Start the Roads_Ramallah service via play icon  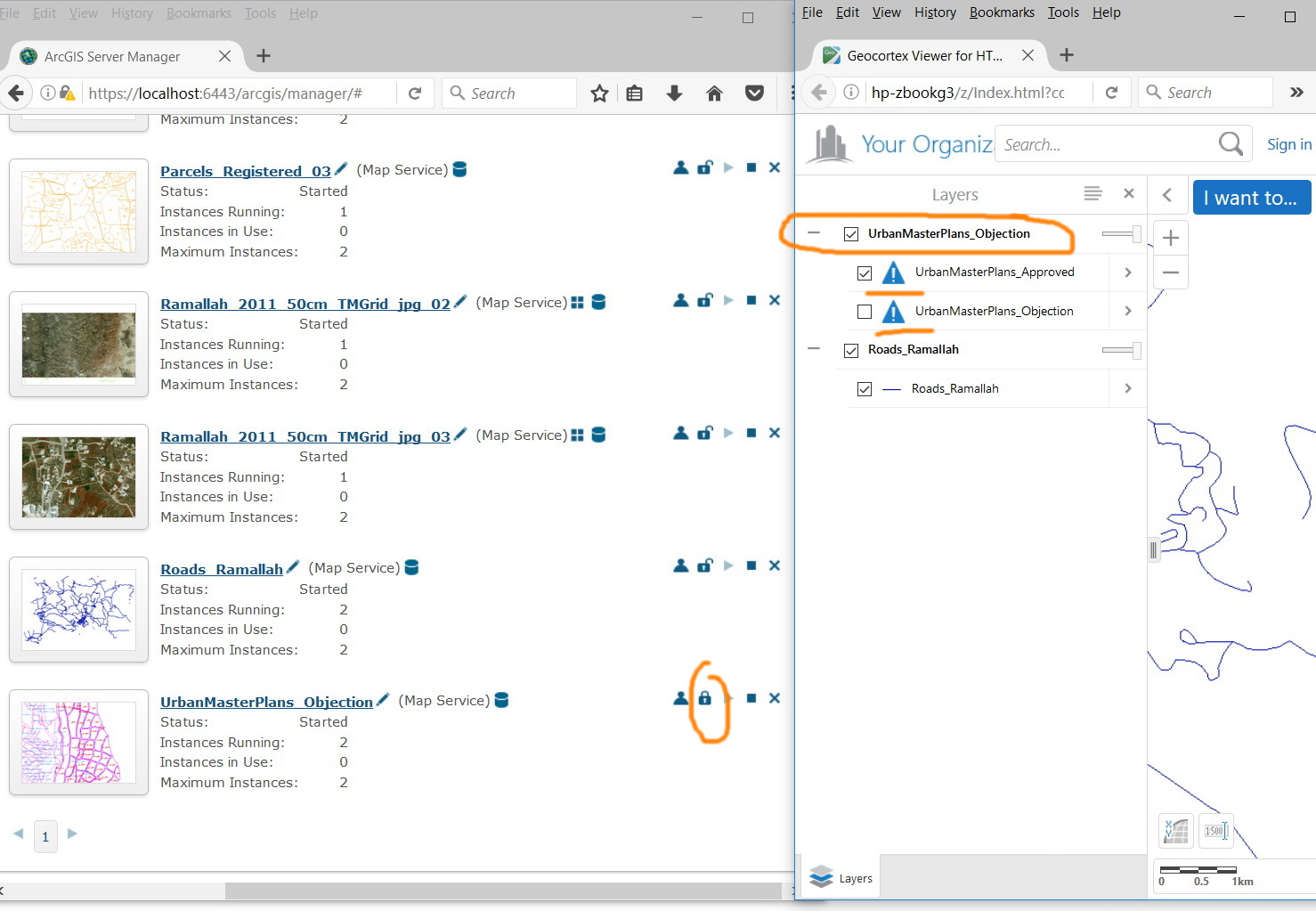click(728, 565)
